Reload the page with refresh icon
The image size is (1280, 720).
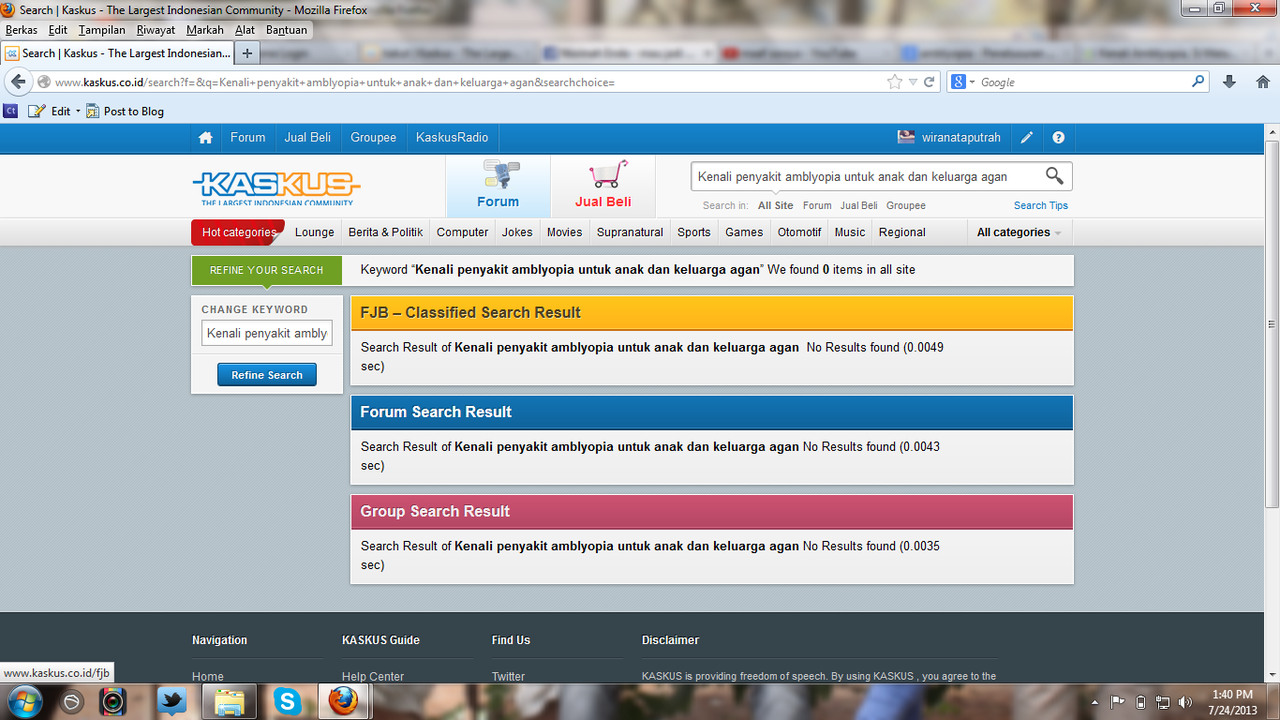click(929, 82)
